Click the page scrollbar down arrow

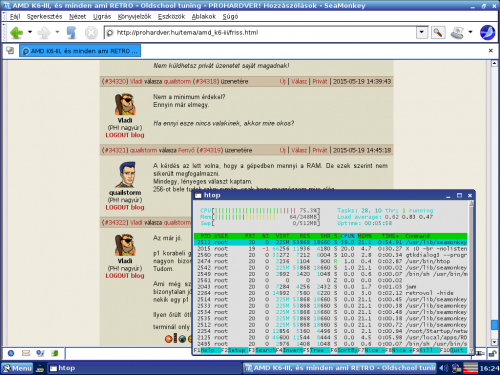[494, 342]
